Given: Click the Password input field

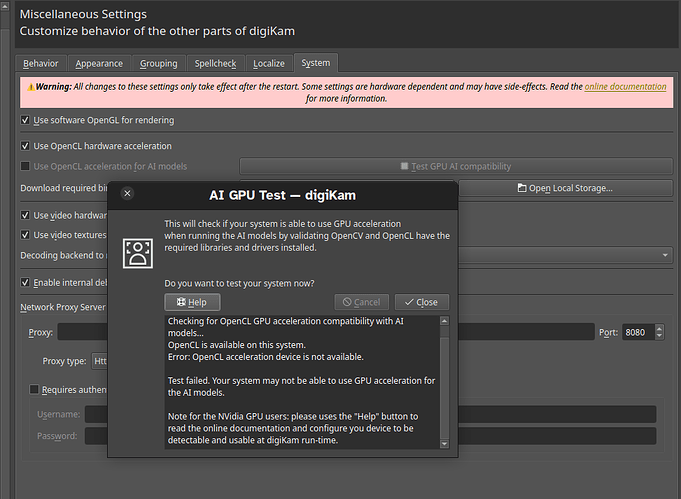Looking at the screenshot, I should (370, 436).
